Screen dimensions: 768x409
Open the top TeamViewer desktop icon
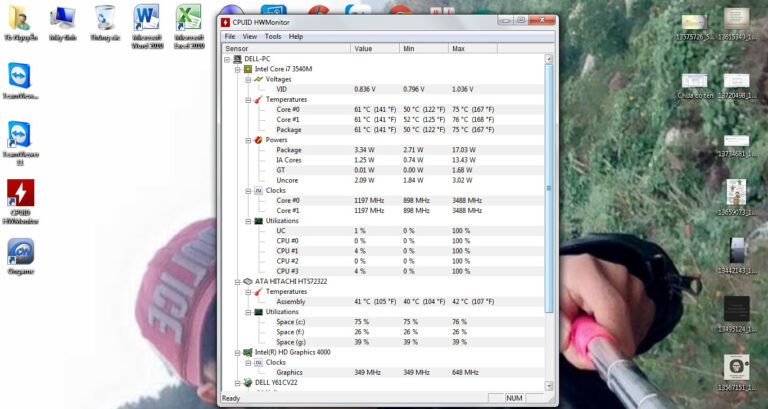[x=20, y=81]
